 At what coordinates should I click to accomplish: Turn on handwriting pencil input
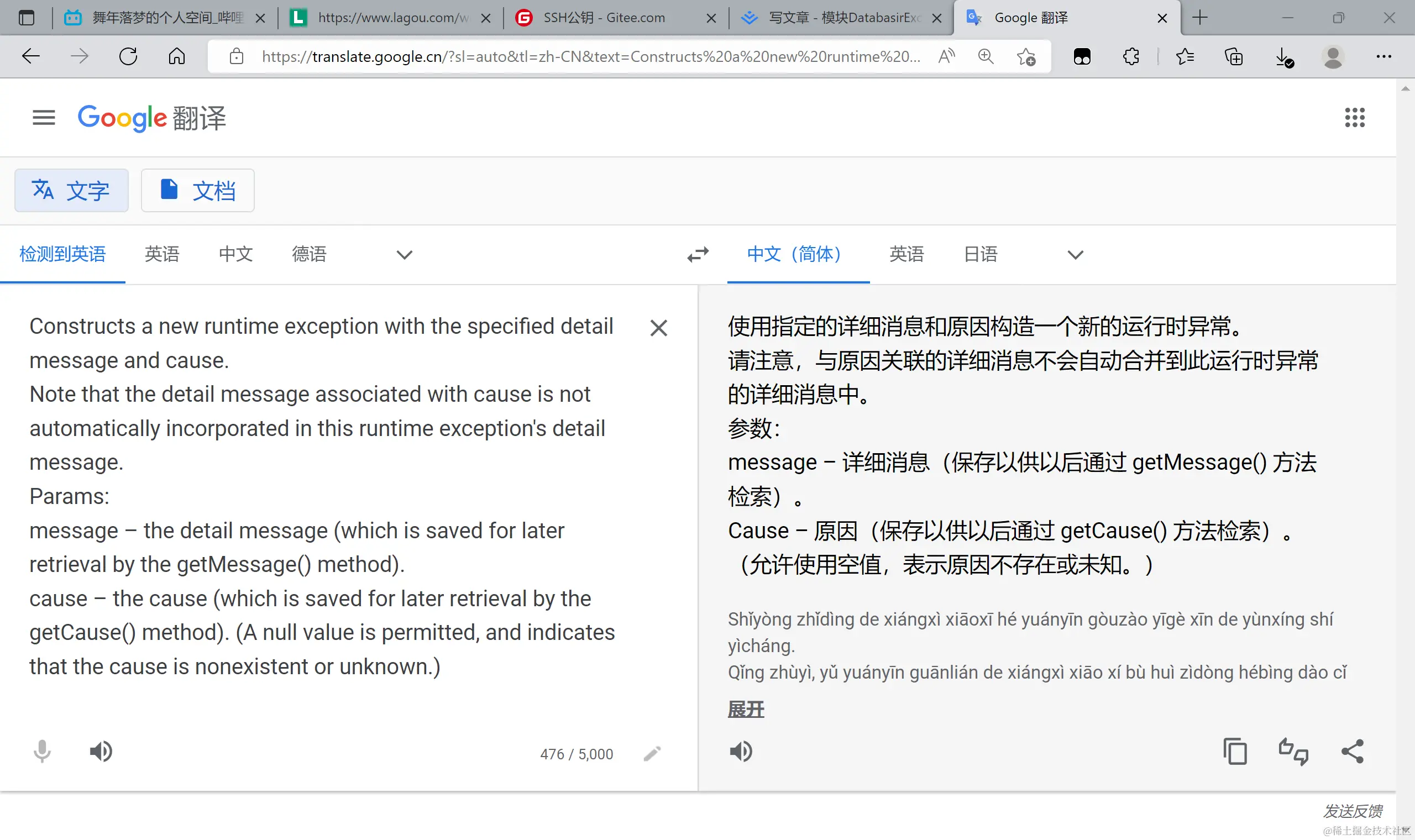(x=652, y=753)
